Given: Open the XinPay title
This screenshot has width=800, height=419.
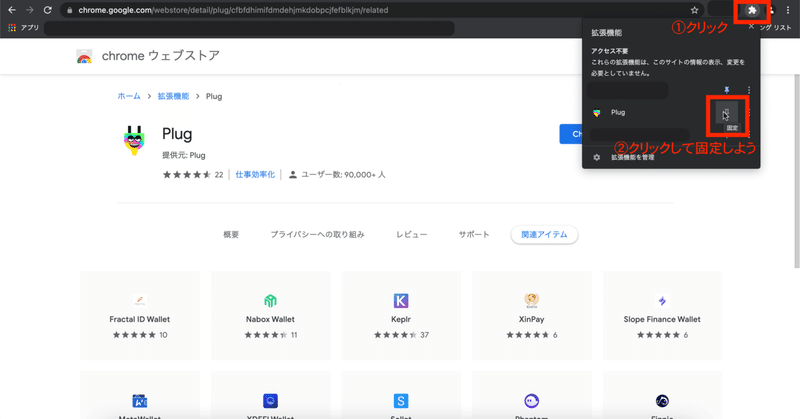Looking at the screenshot, I should [532, 319].
